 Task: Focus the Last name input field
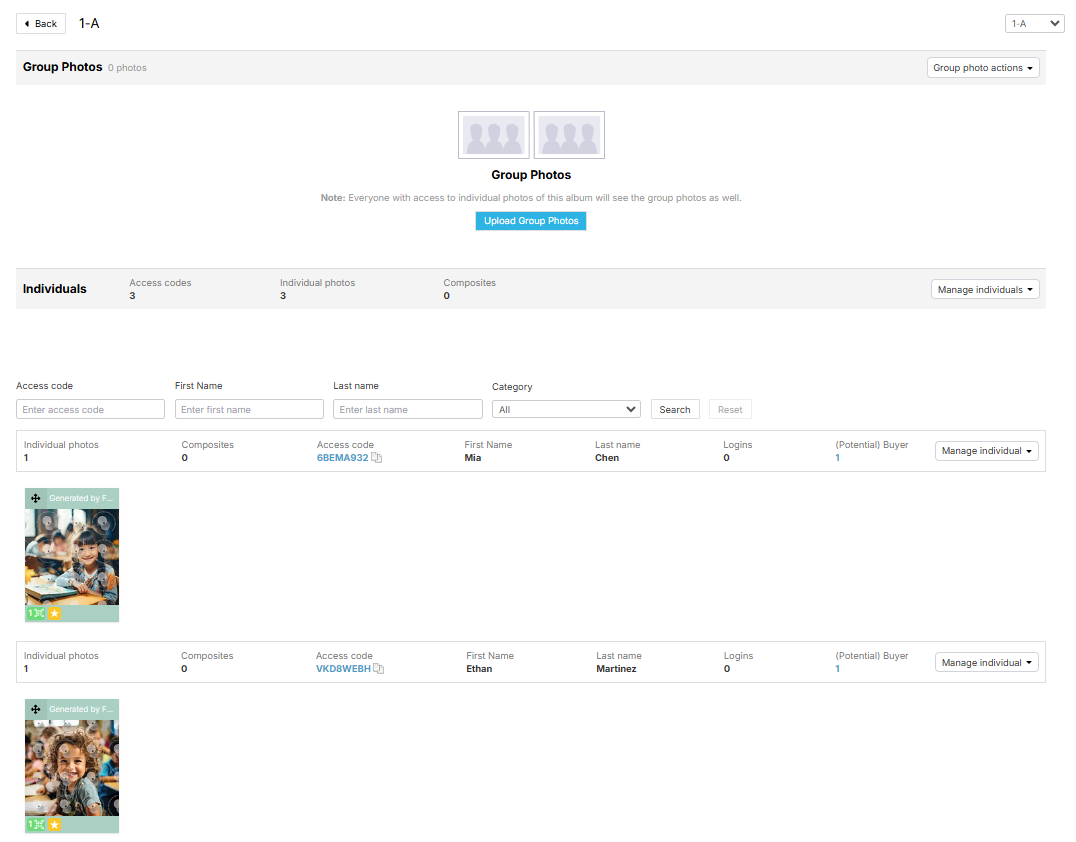[408, 410]
